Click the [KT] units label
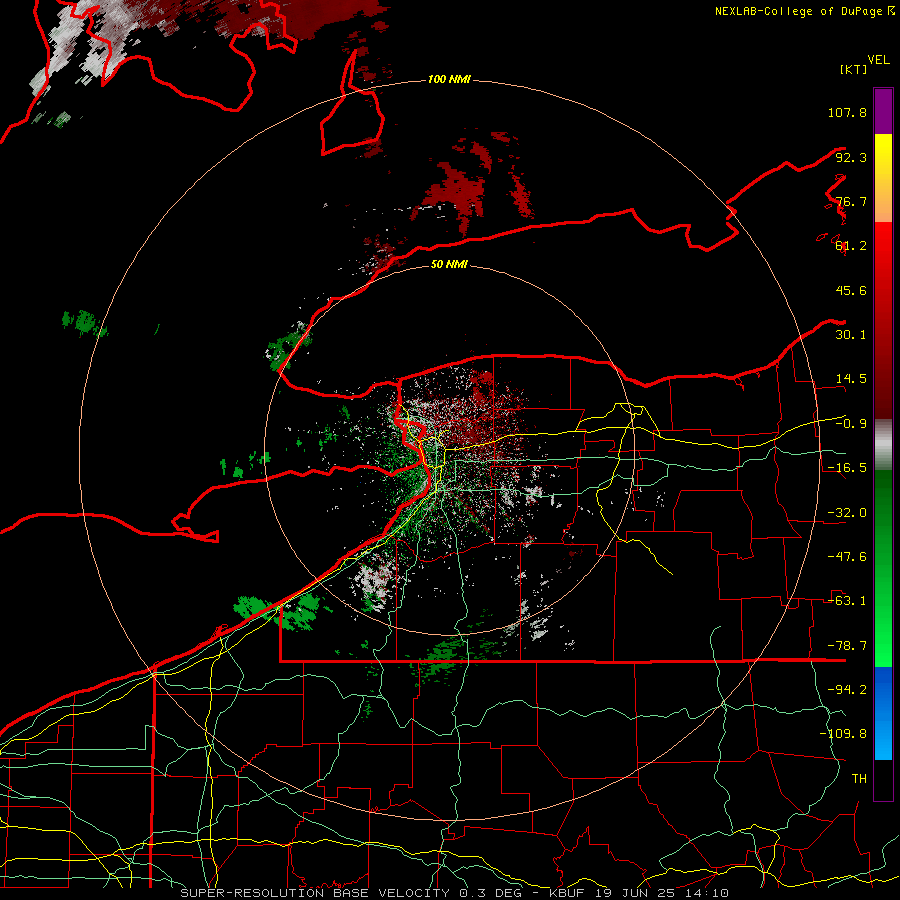Viewport: 900px width, 900px height. [x=854, y=69]
